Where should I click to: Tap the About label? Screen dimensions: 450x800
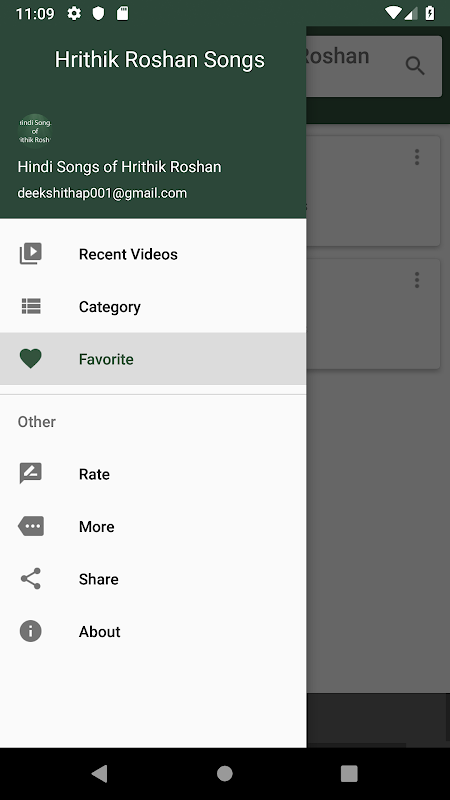pyautogui.click(x=99, y=632)
